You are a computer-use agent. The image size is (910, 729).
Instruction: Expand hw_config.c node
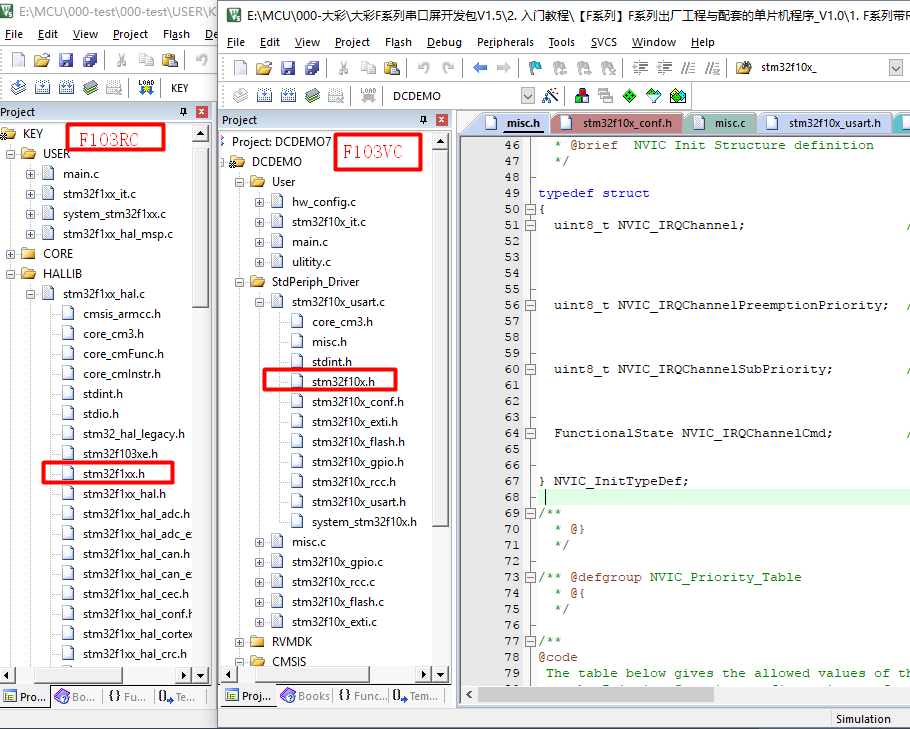(259, 203)
